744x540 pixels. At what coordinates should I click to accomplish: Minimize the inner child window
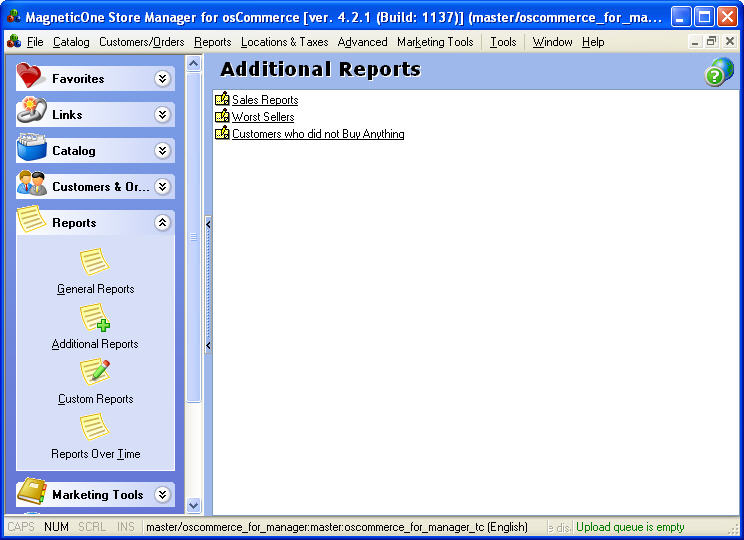point(695,42)
